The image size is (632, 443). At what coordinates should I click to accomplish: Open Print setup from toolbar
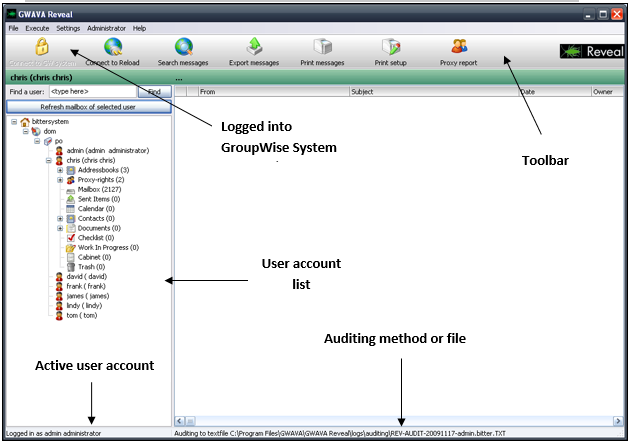391,47
